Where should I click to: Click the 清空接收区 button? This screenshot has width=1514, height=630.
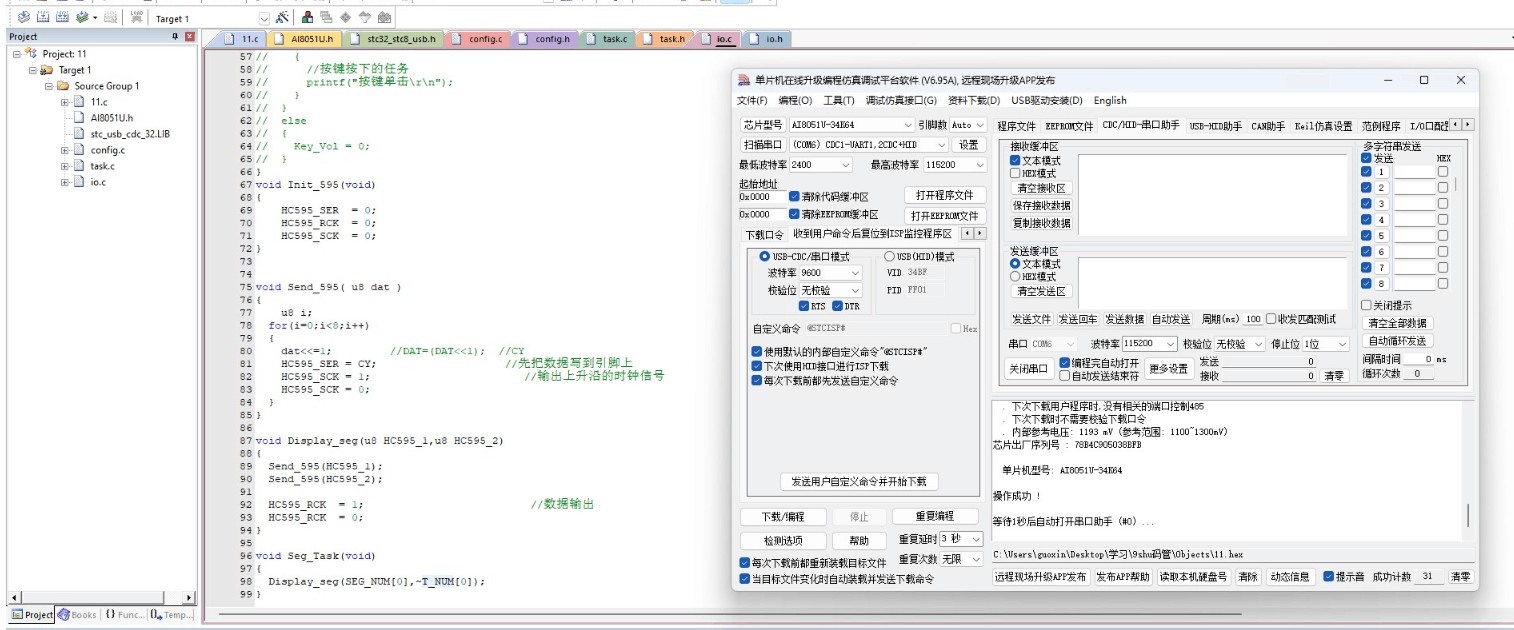point(1041,188)
